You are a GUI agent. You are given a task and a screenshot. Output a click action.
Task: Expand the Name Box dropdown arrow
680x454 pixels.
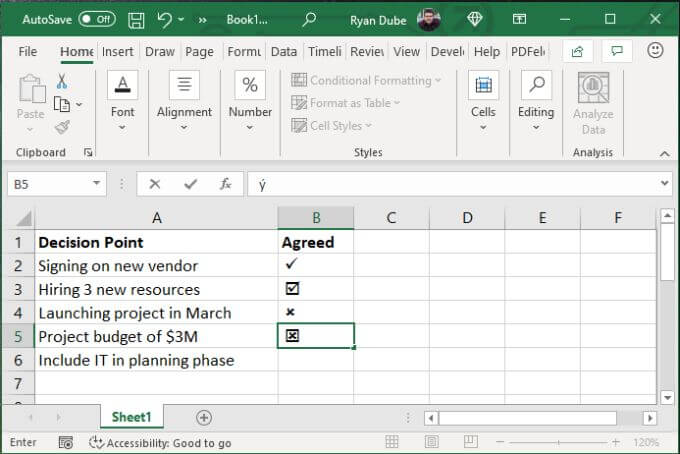click(97, 184)
